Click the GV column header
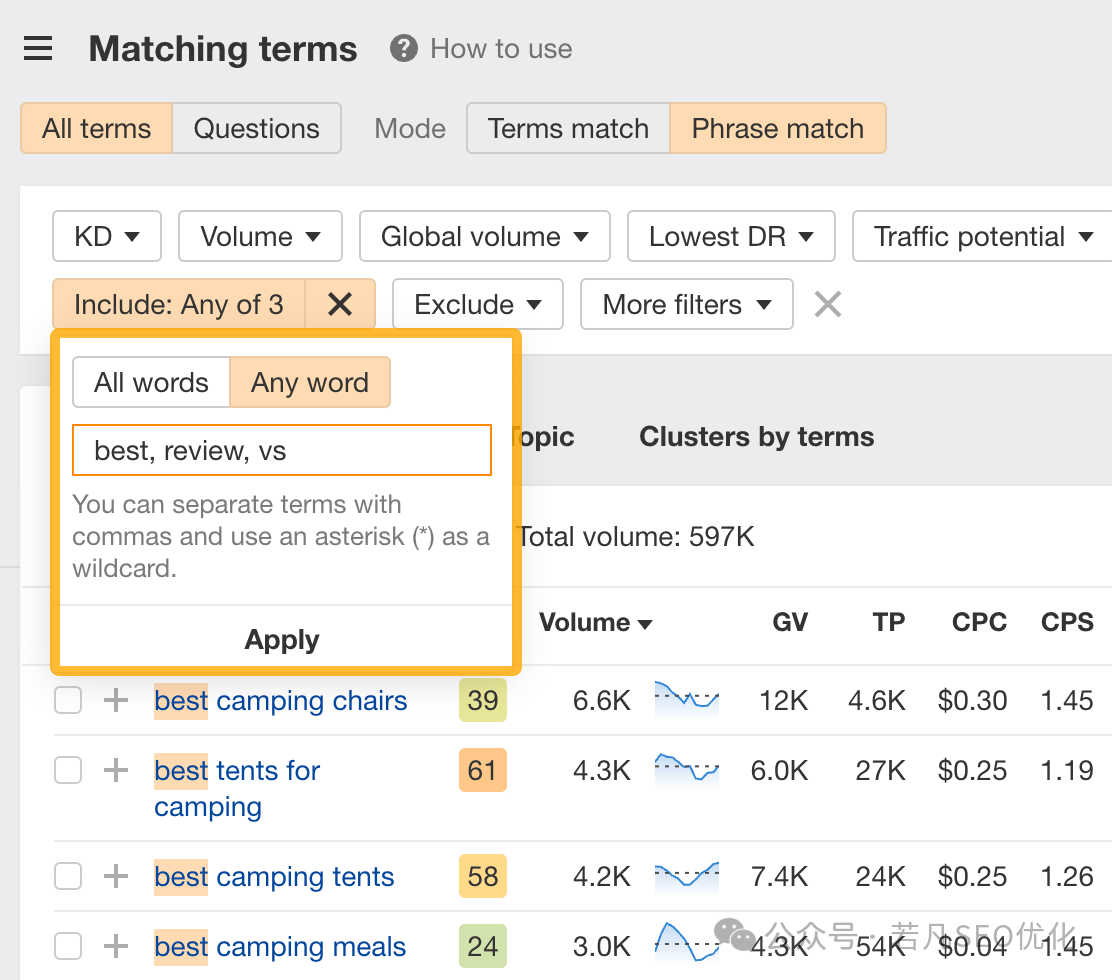Screen dimensions: 1112x980 [790, 622]
